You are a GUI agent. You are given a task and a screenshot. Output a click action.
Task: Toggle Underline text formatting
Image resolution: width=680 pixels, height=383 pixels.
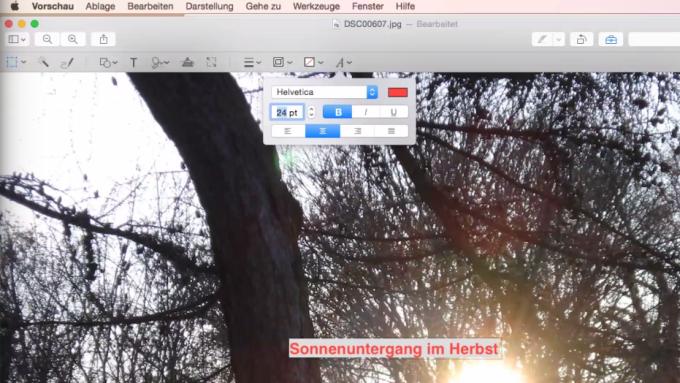click(x=393, y=112)
